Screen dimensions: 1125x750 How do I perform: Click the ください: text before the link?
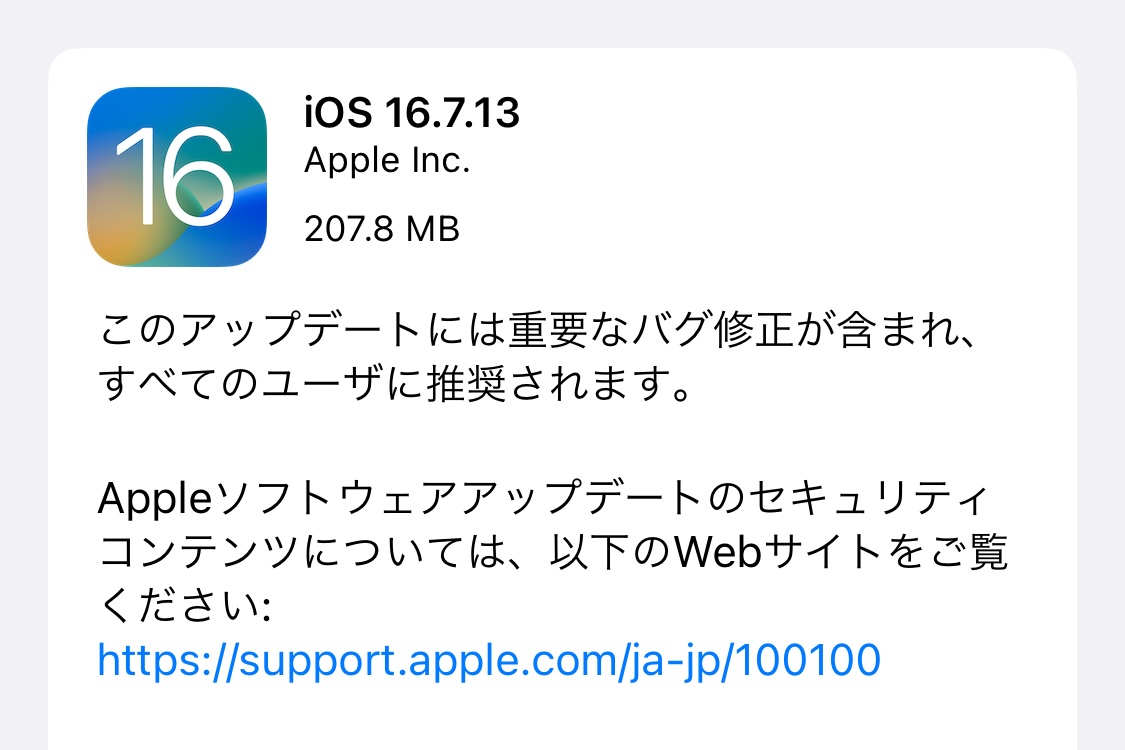click(184, 606)
